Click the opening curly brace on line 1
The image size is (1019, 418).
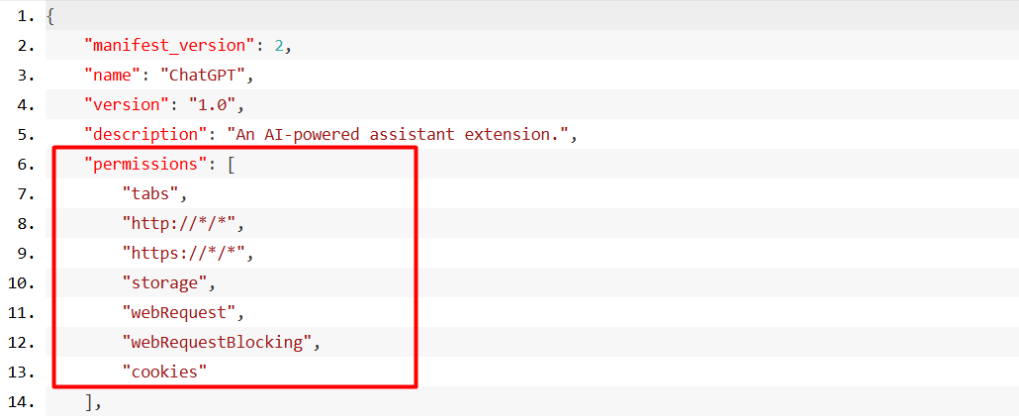50,17
